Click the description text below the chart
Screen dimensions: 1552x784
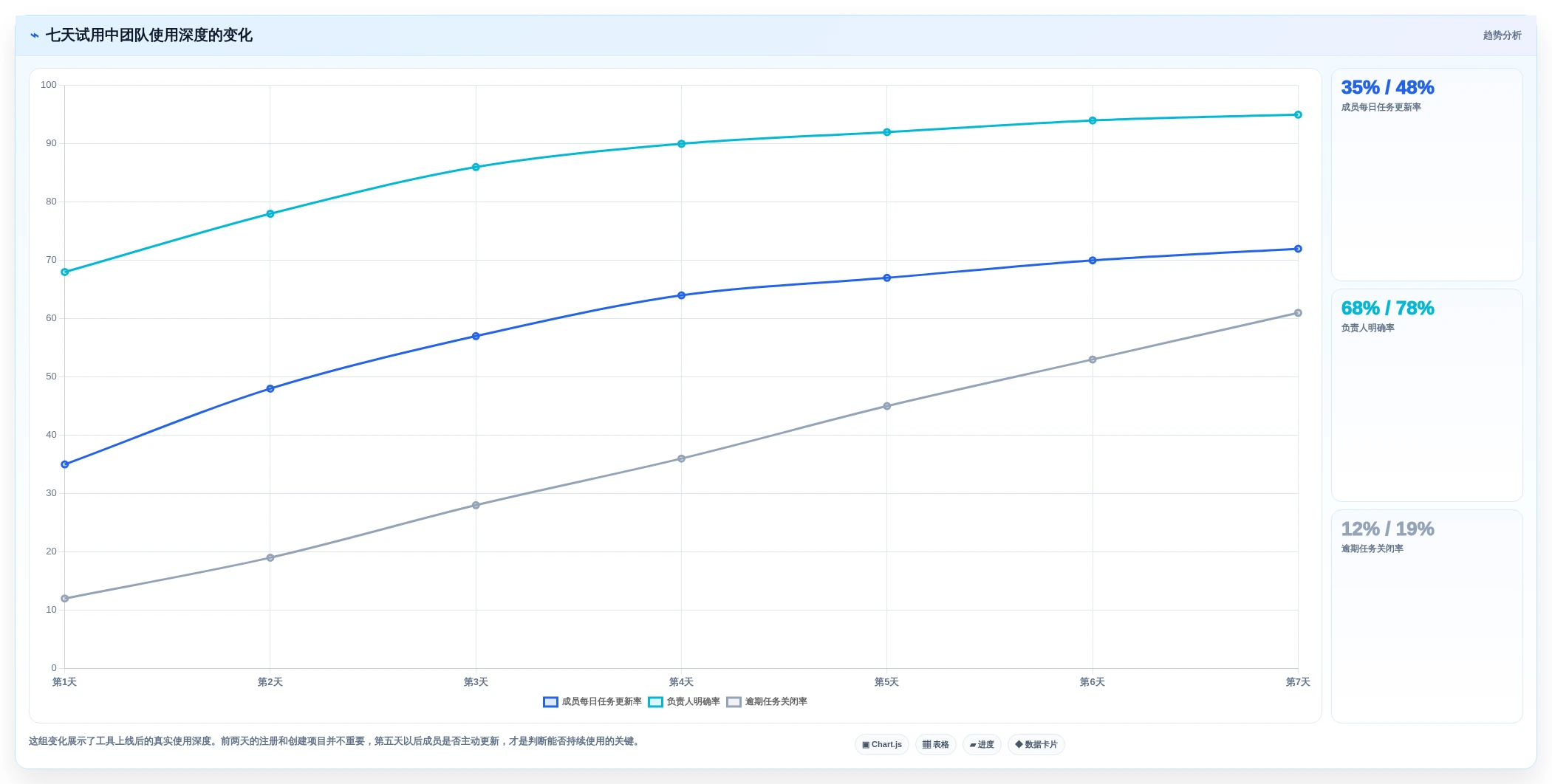tap(335, 741)
